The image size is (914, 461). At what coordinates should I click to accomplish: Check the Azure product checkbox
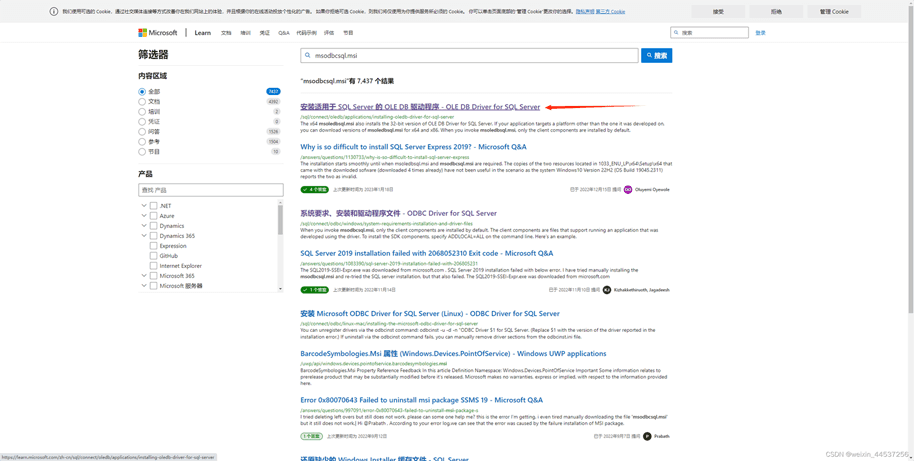153,216
